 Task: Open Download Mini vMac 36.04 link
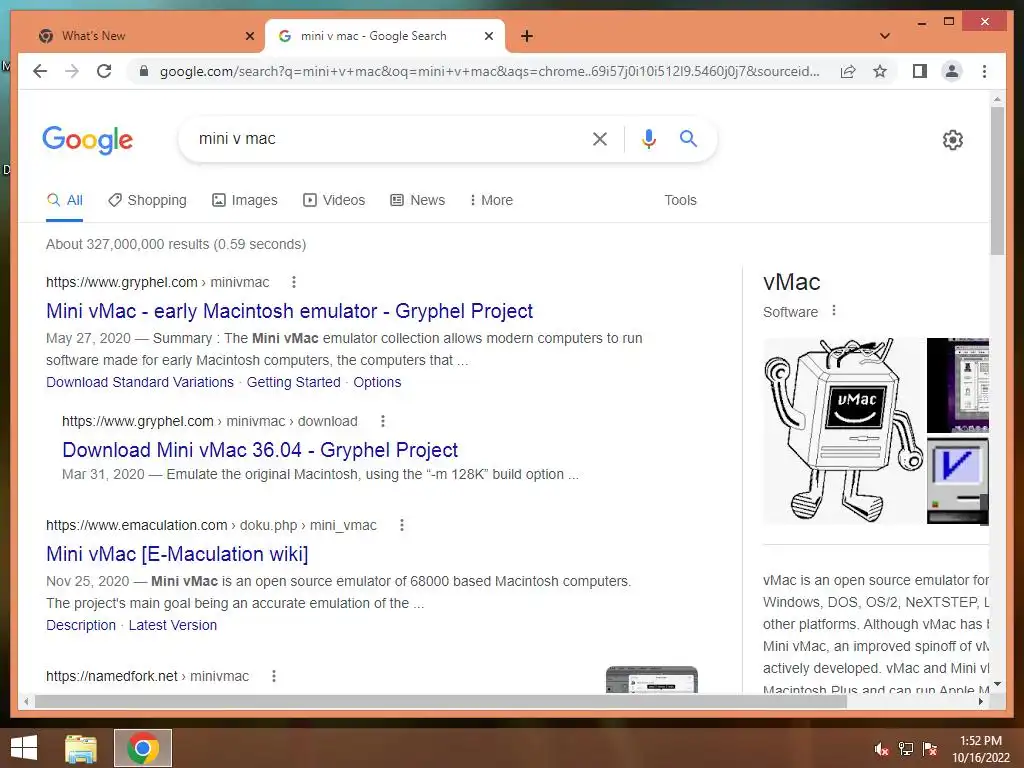pyautogui.click(x=260, y=450)
